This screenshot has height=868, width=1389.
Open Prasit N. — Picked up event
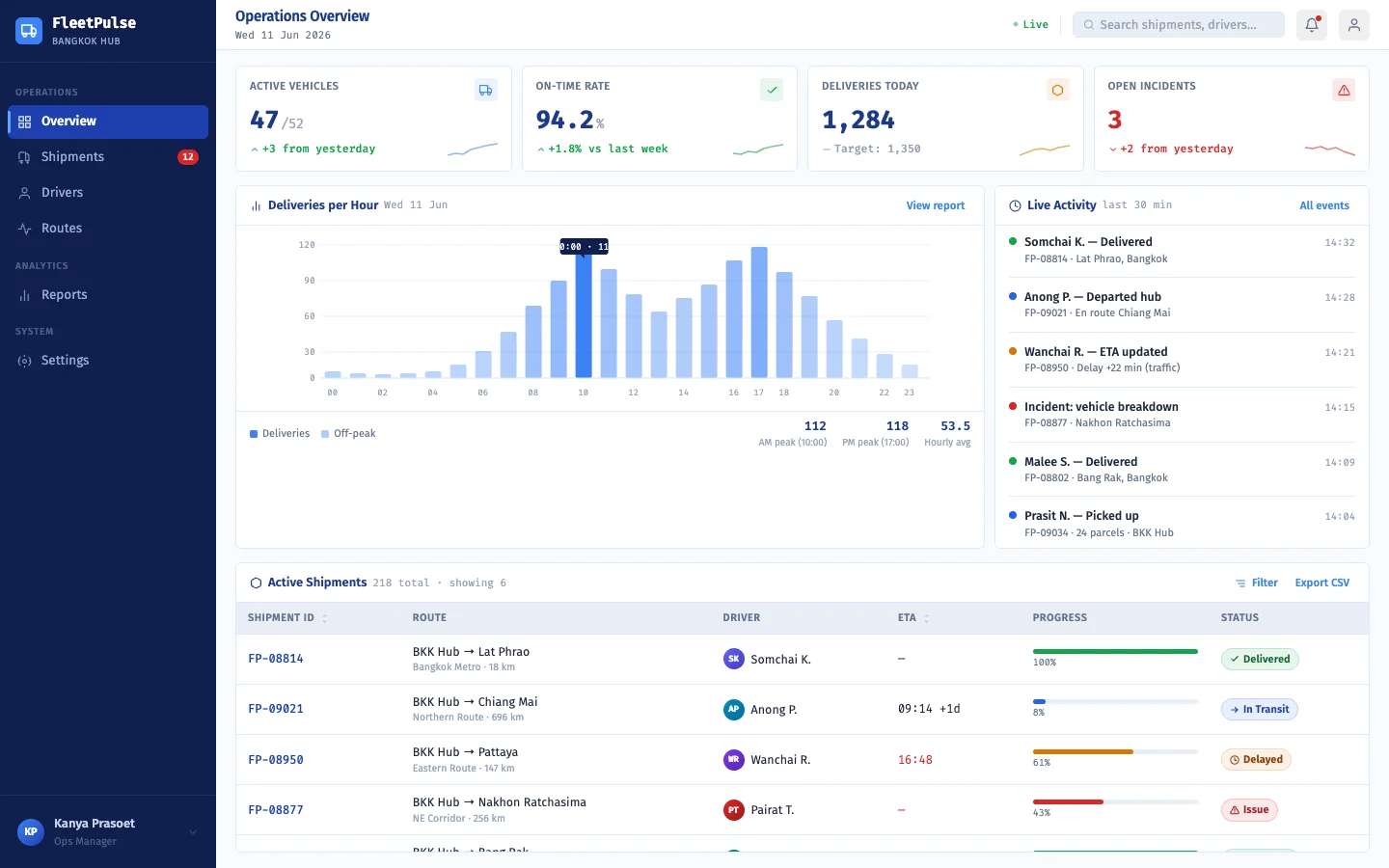point(1182,524)
